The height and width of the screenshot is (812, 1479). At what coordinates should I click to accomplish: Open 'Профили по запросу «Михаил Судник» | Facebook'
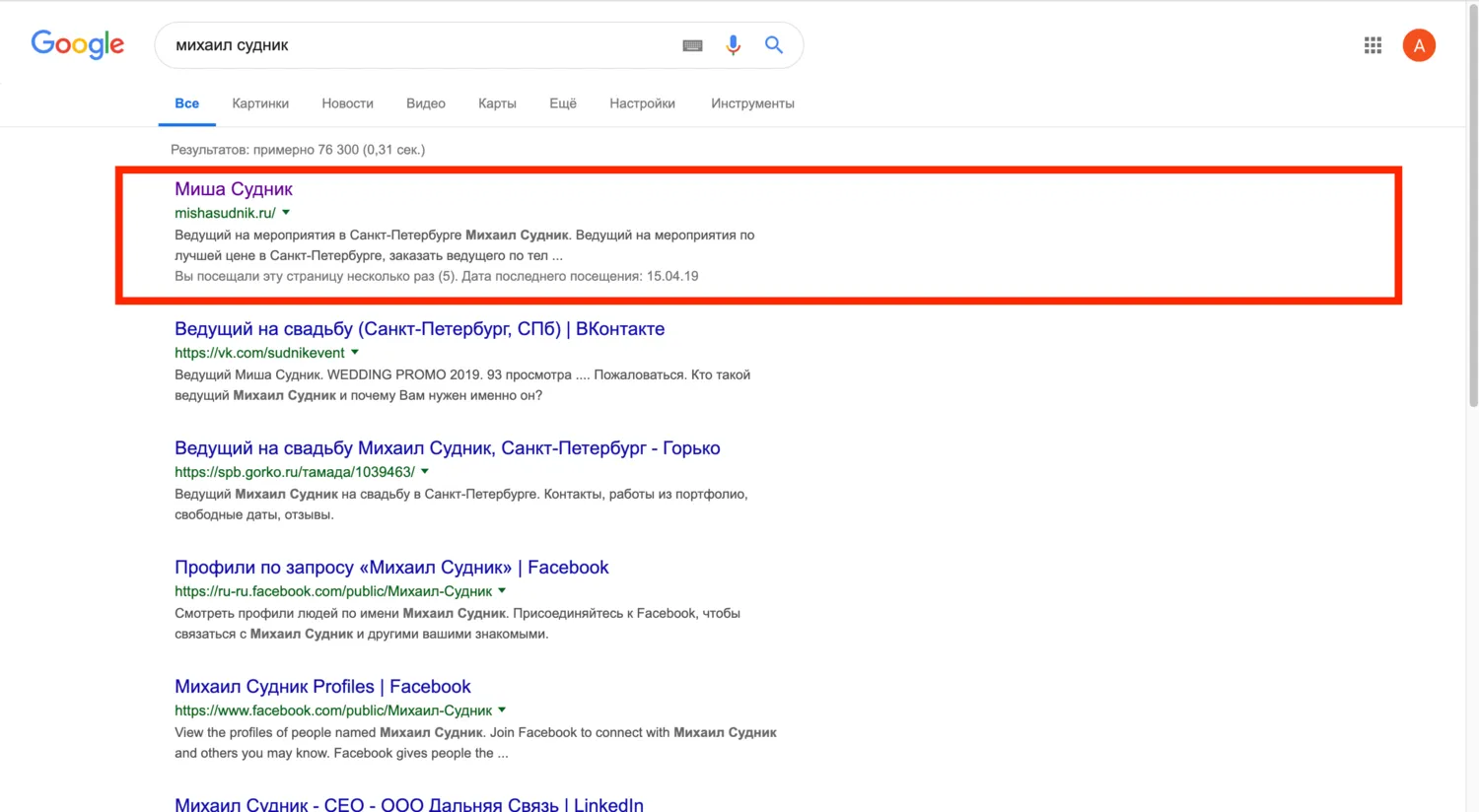click(x=391, y=568)
